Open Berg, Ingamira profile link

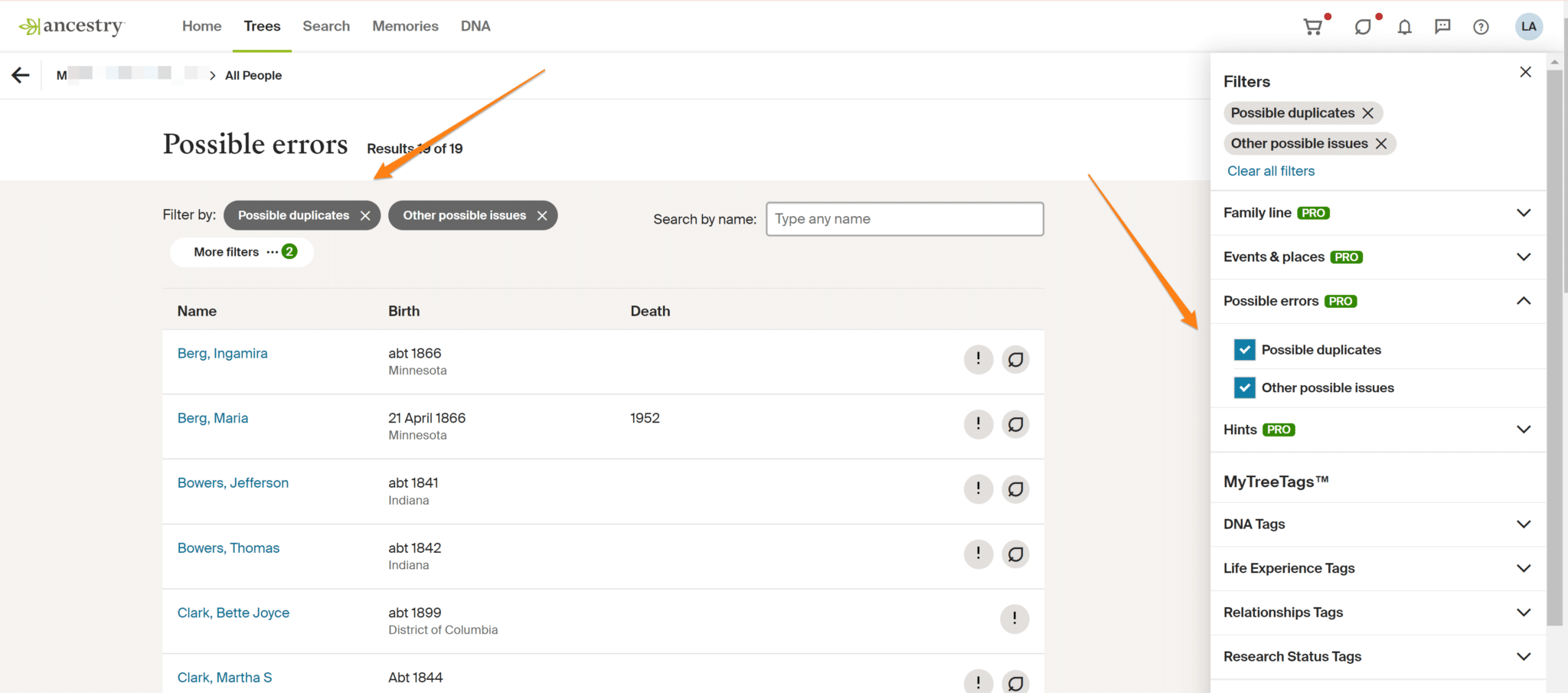coord(223,353)
